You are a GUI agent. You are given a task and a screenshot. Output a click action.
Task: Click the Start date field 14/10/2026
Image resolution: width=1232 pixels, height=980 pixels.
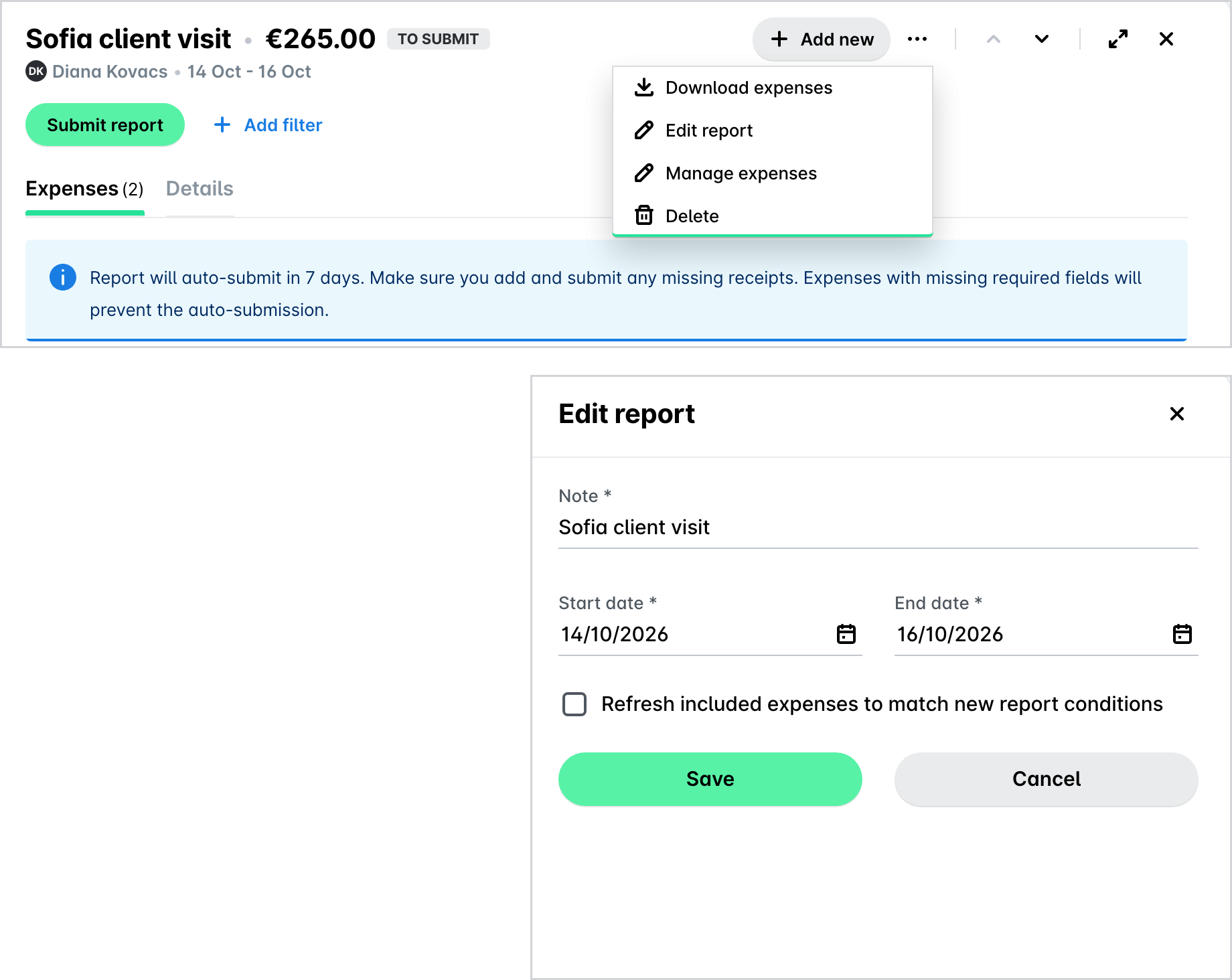click(710, 634)
